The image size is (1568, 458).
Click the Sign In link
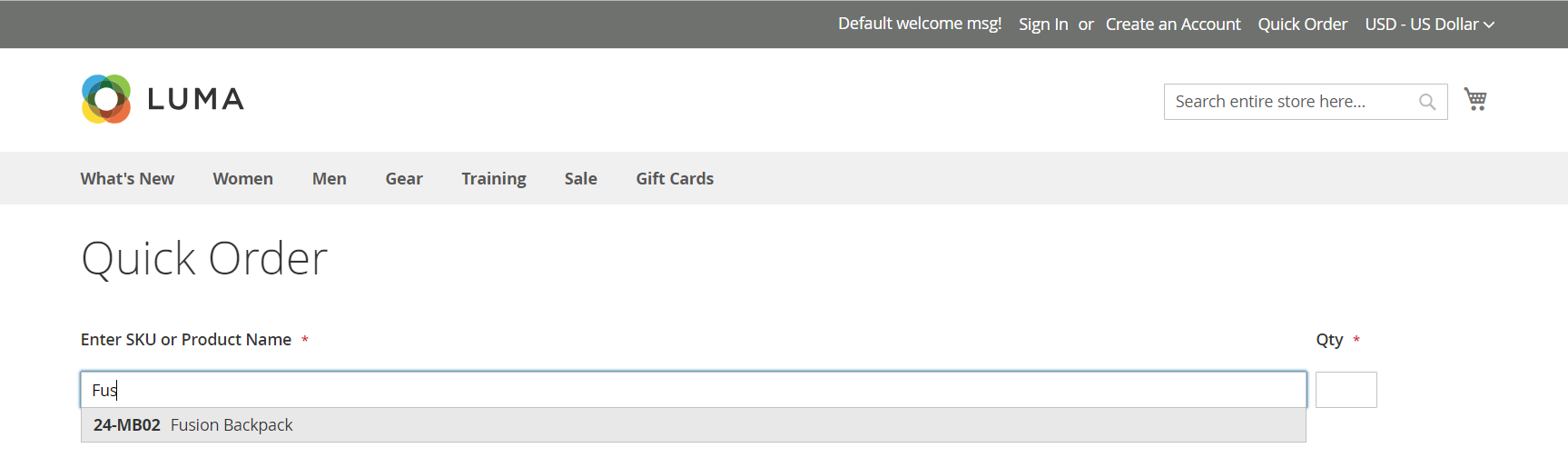(1043, 25)
